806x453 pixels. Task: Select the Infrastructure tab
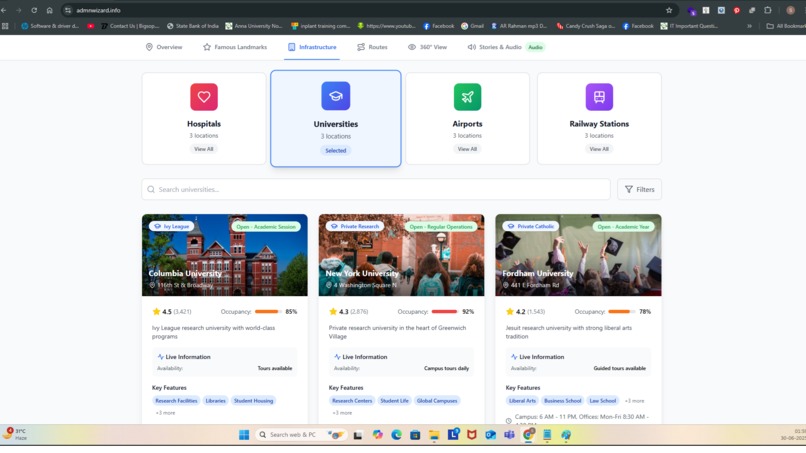312,47
